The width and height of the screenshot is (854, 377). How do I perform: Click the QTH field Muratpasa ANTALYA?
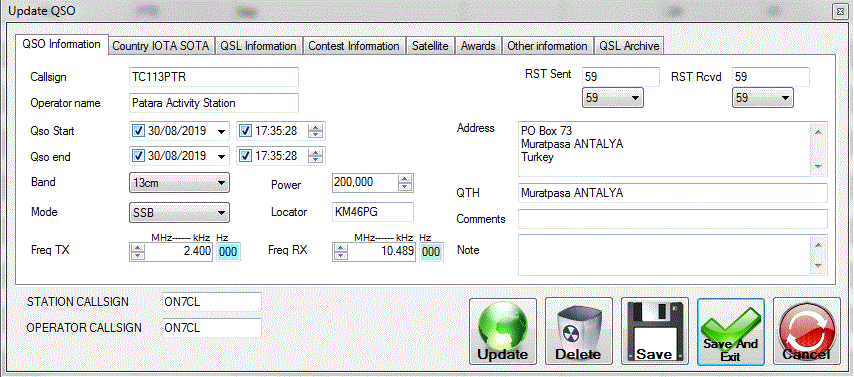(673, 193)
